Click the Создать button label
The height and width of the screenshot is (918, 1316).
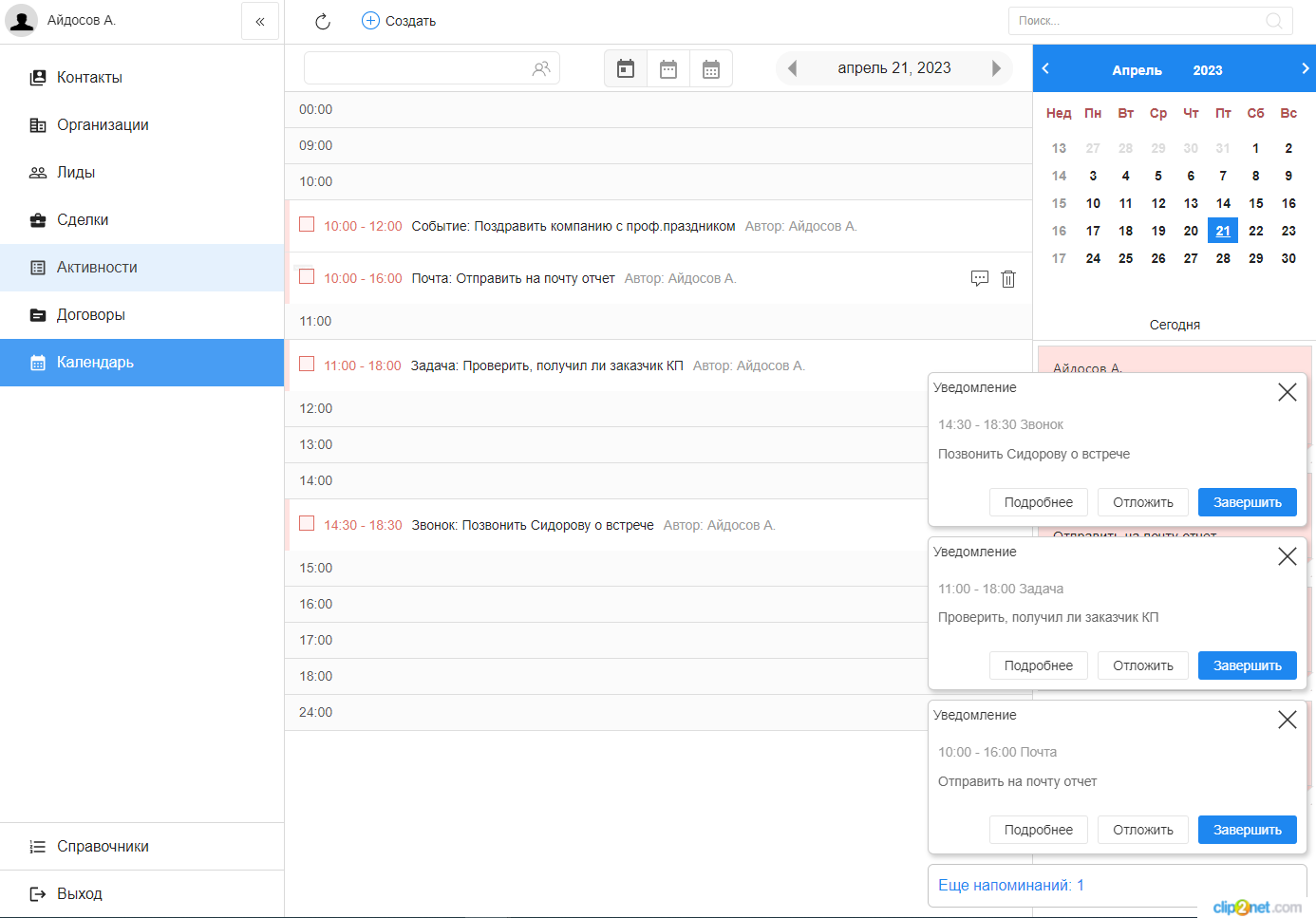tap(410, 21)
